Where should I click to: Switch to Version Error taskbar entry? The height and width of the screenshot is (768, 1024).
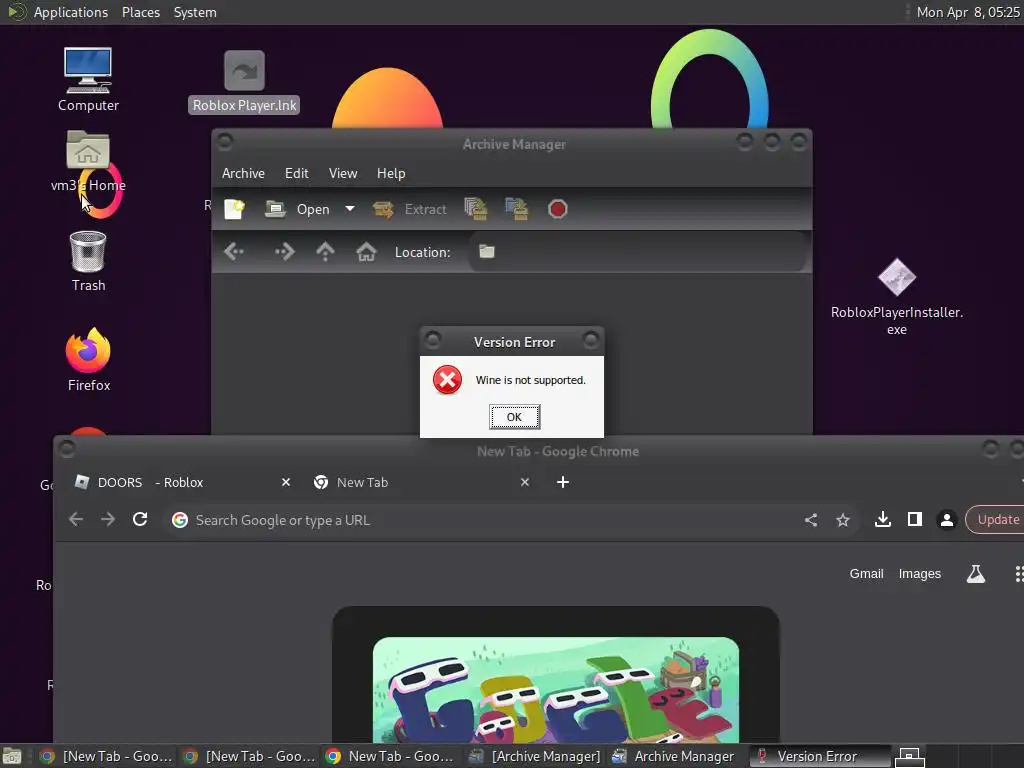pos(819,756)
